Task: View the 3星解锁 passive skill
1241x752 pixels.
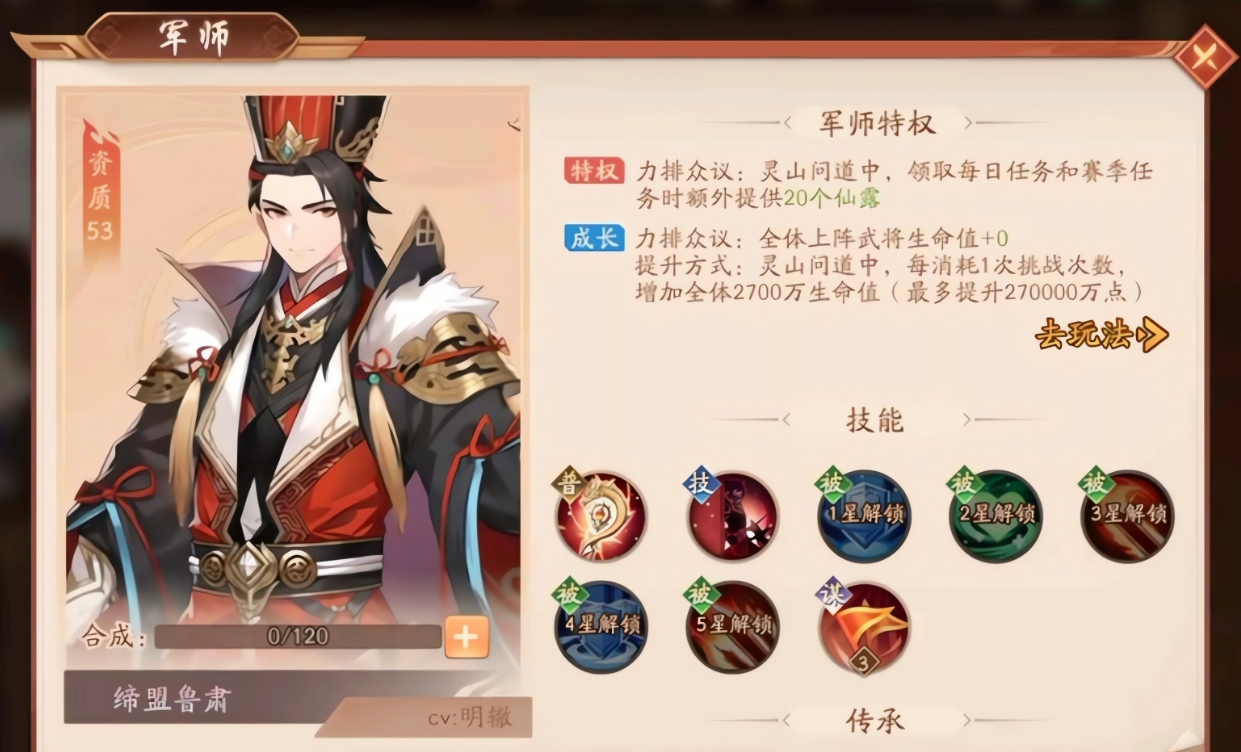Action: [1127, 516]
